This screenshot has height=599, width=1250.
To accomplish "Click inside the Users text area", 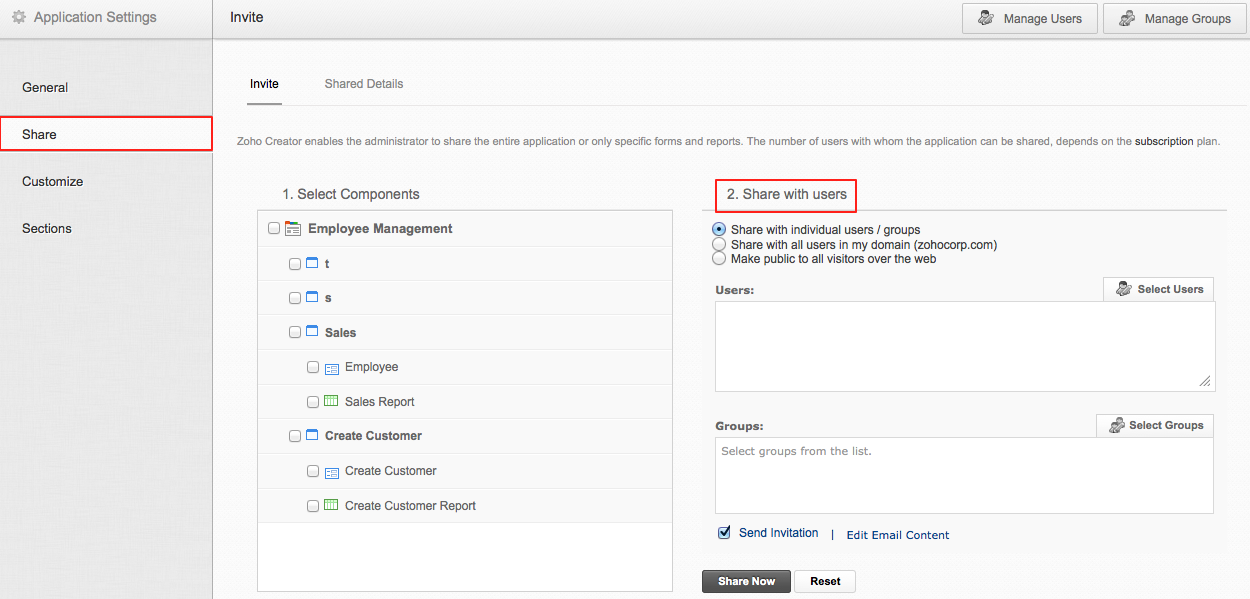I will click(x=963, y=345).
